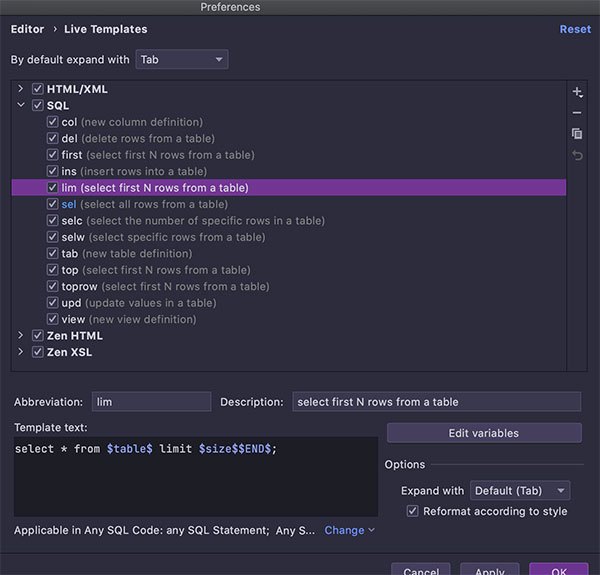This screenshot has width=600, height=575.
Task: Select the Zen HTML group row
Action: [289, 336]
